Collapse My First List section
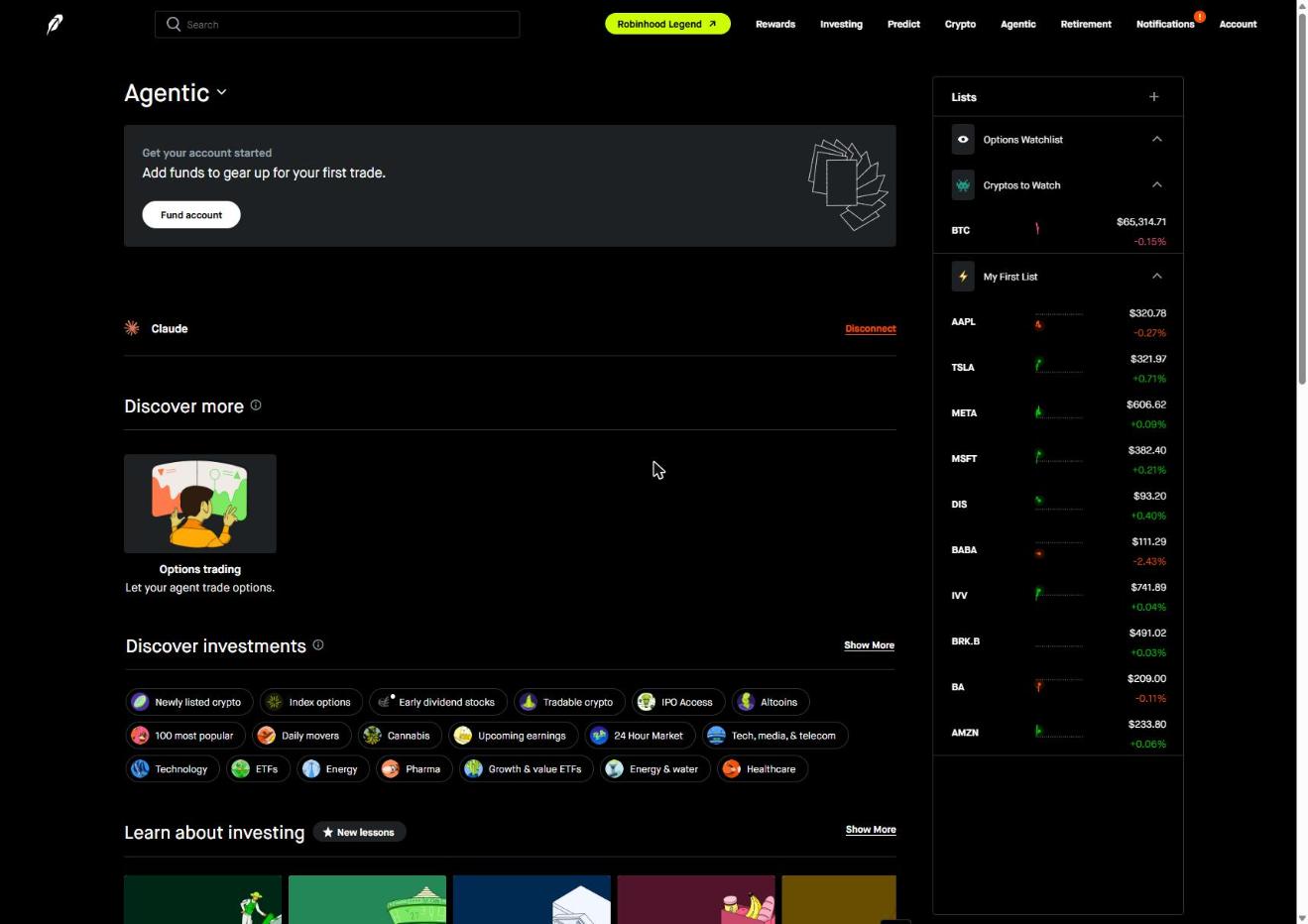This screenshot has height=924, width=1308. click(x=1157, y=277)
